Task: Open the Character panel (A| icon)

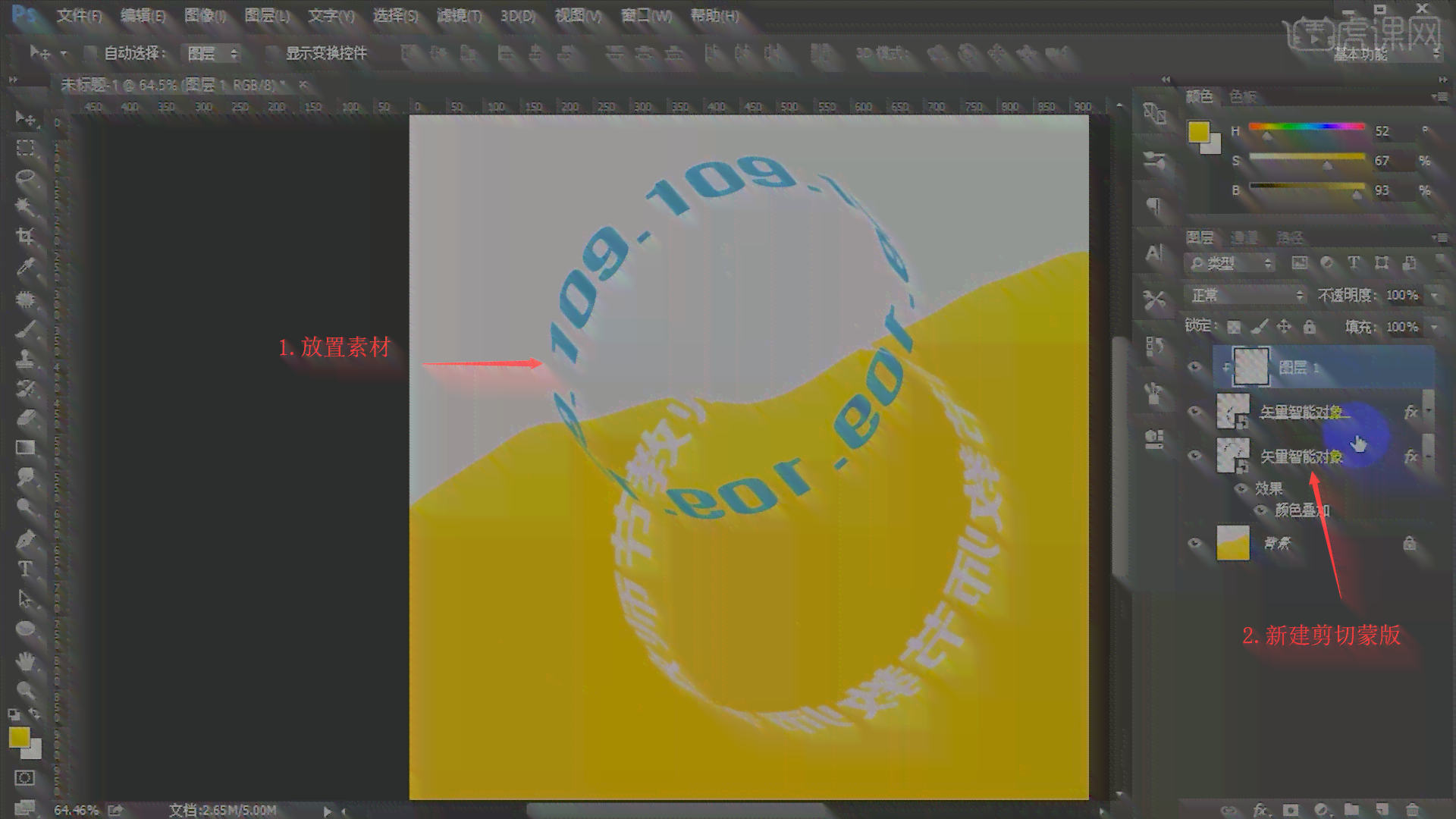Action: coord(1154,253)
